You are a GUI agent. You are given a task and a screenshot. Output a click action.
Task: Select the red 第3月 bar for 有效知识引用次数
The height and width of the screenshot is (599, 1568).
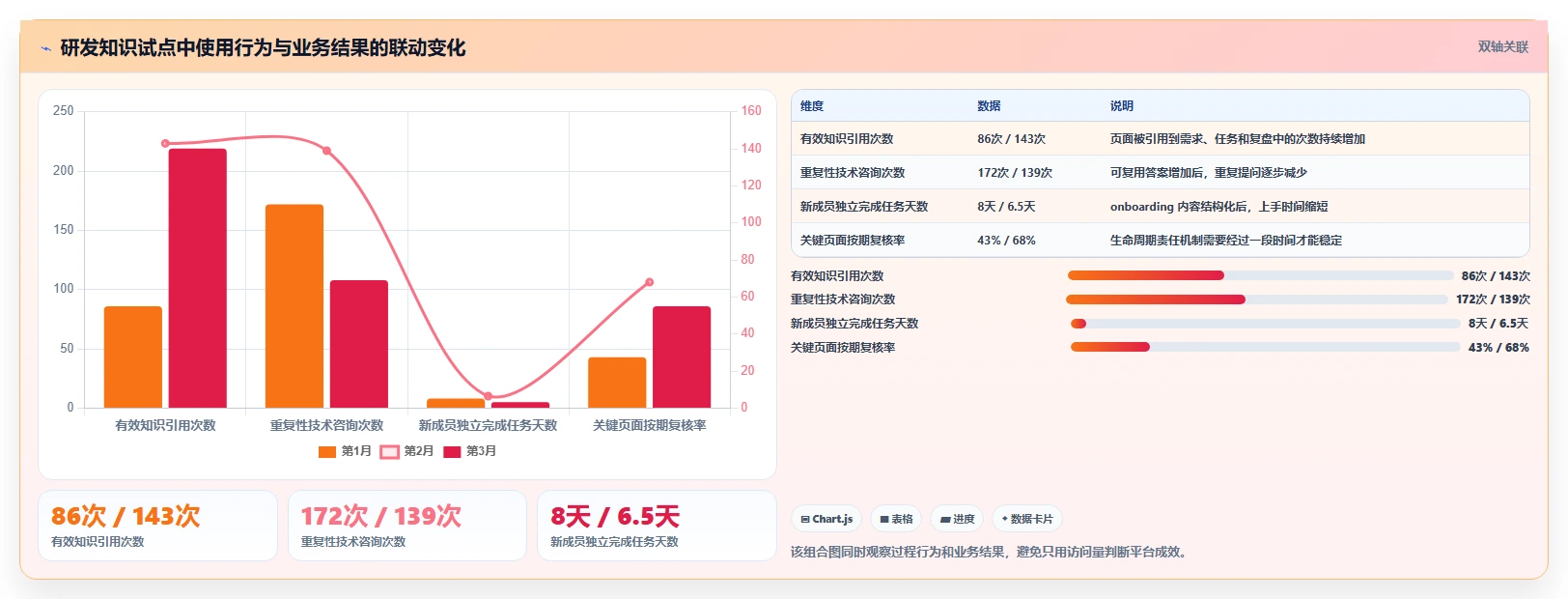click(x=198, y=278)
